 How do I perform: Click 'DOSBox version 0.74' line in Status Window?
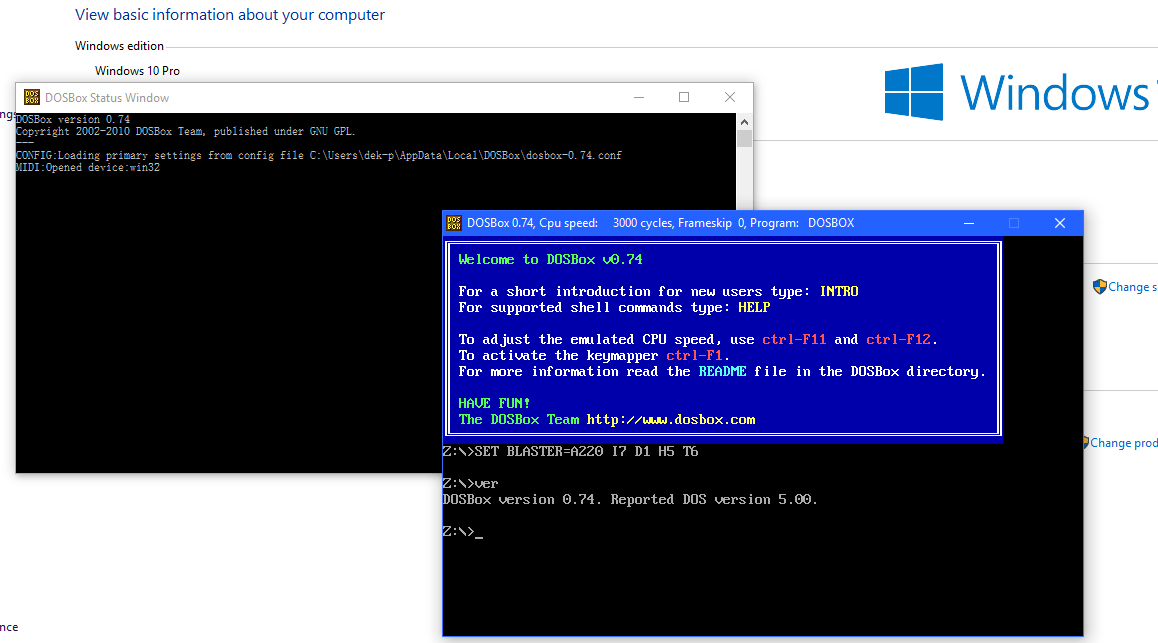(73, 119)
